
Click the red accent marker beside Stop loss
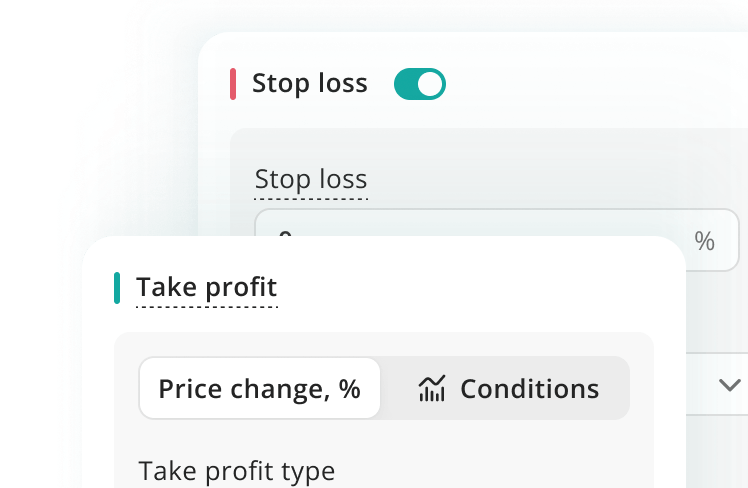(233, 84)
